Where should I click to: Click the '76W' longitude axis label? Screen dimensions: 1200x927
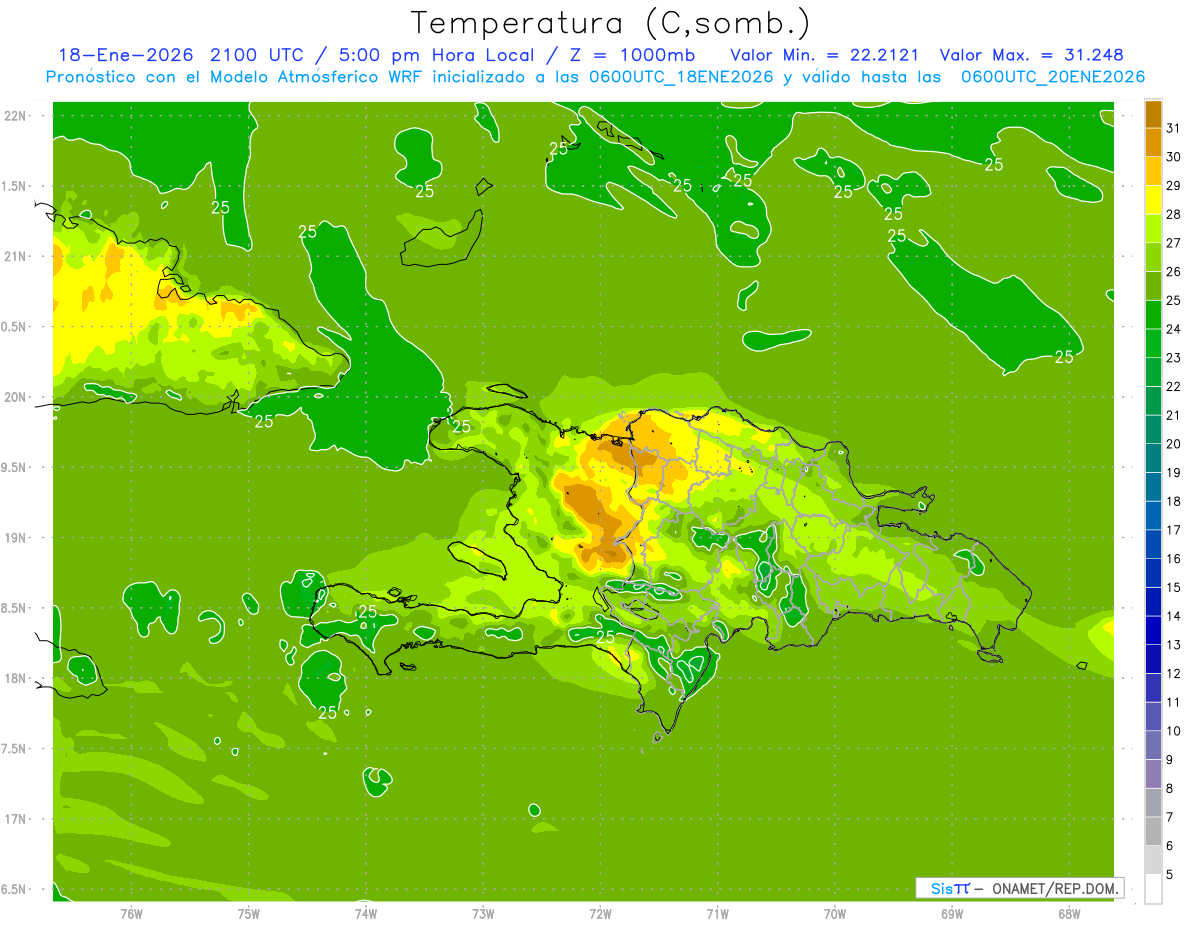pyautogui.click(x=131, y=914)
